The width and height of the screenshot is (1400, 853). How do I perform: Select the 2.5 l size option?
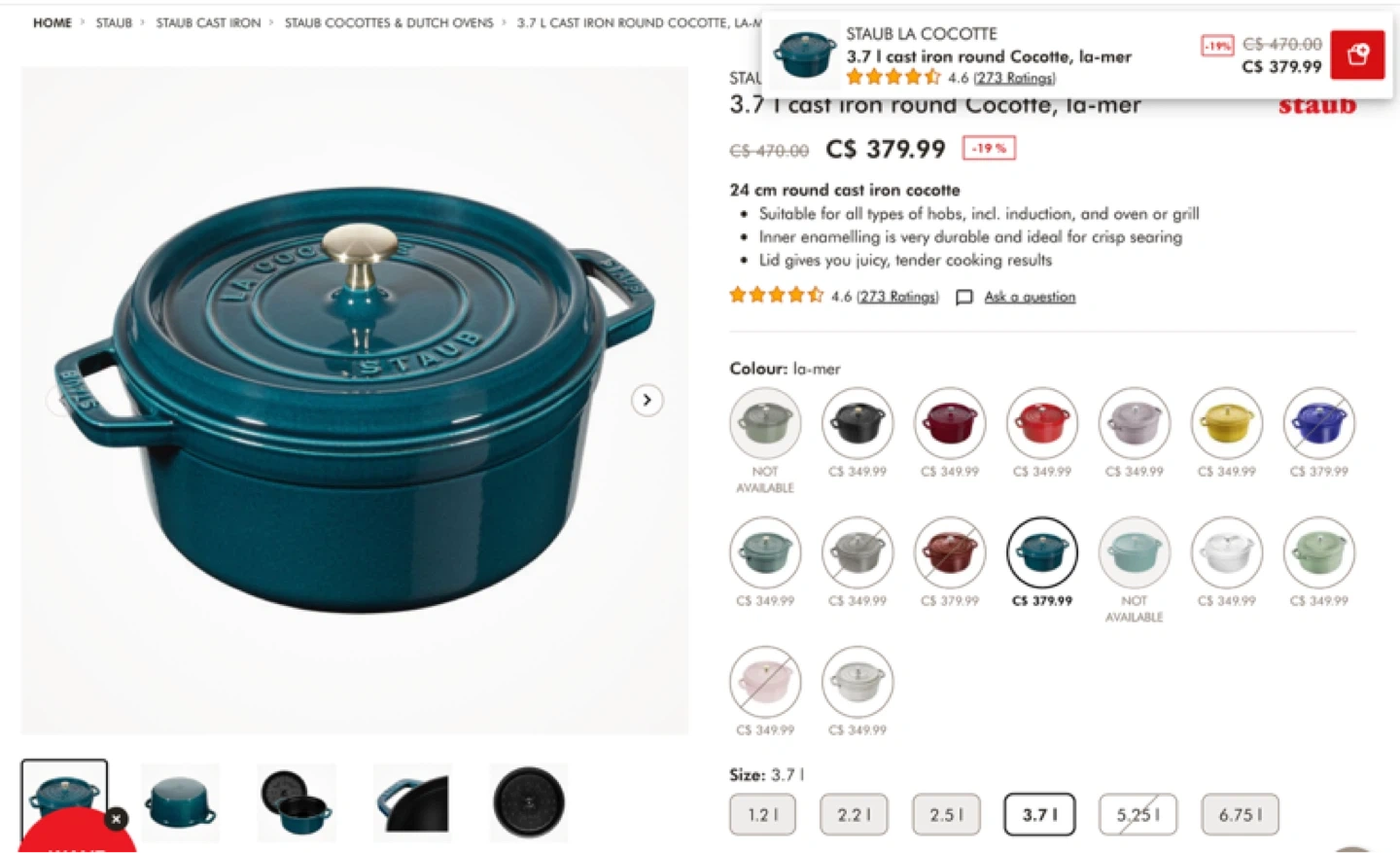[946, 814]
